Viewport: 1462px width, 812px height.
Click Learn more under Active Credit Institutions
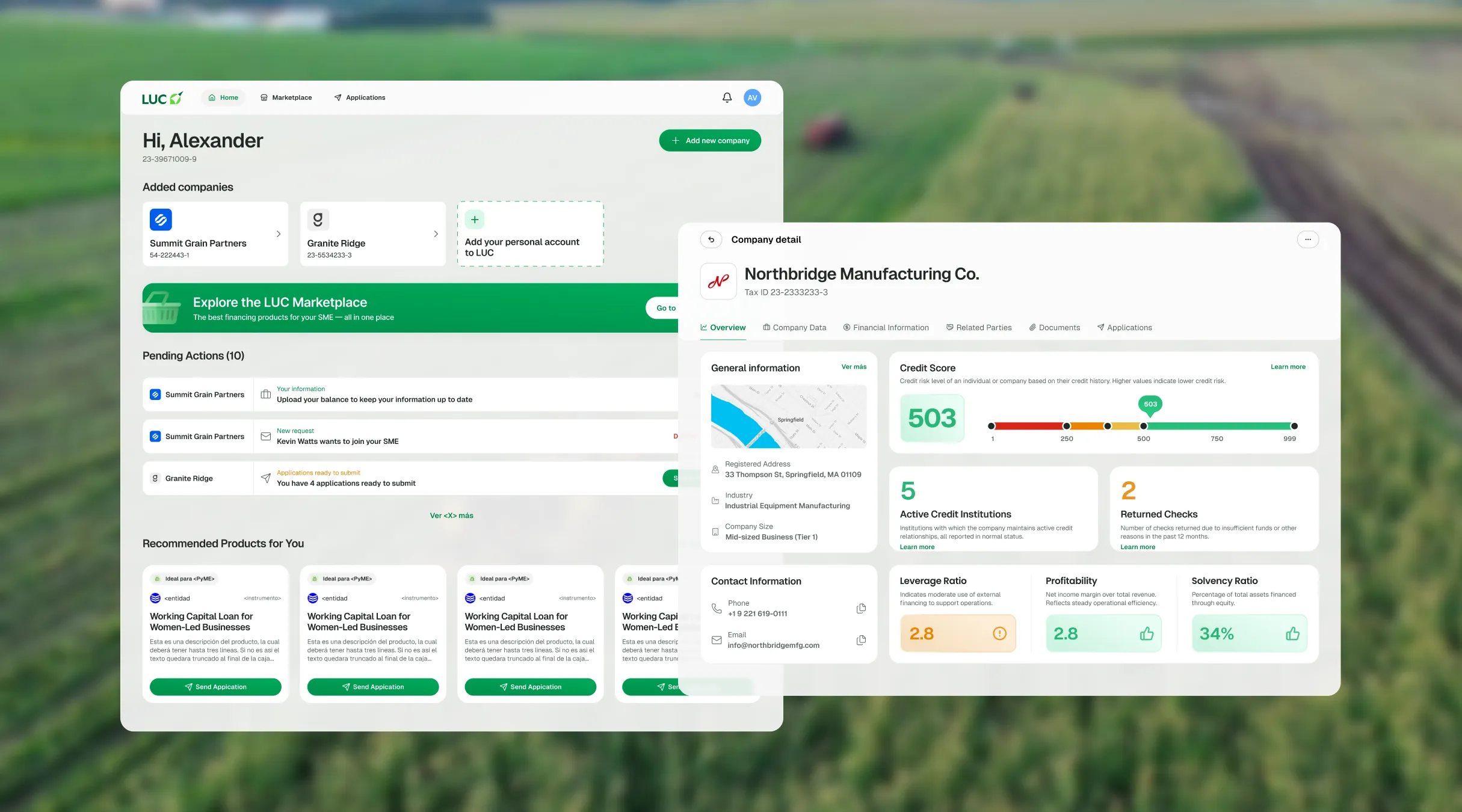[x=917, y=547]
